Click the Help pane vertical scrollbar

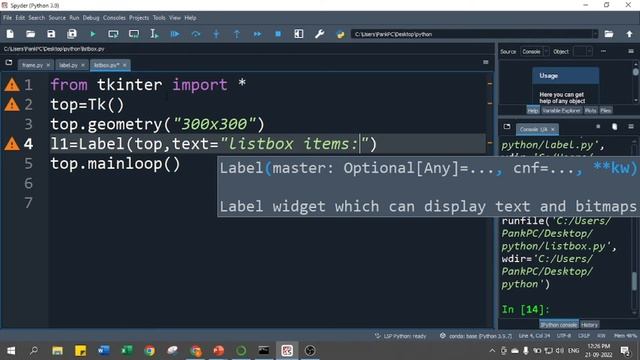coord(636,82)
